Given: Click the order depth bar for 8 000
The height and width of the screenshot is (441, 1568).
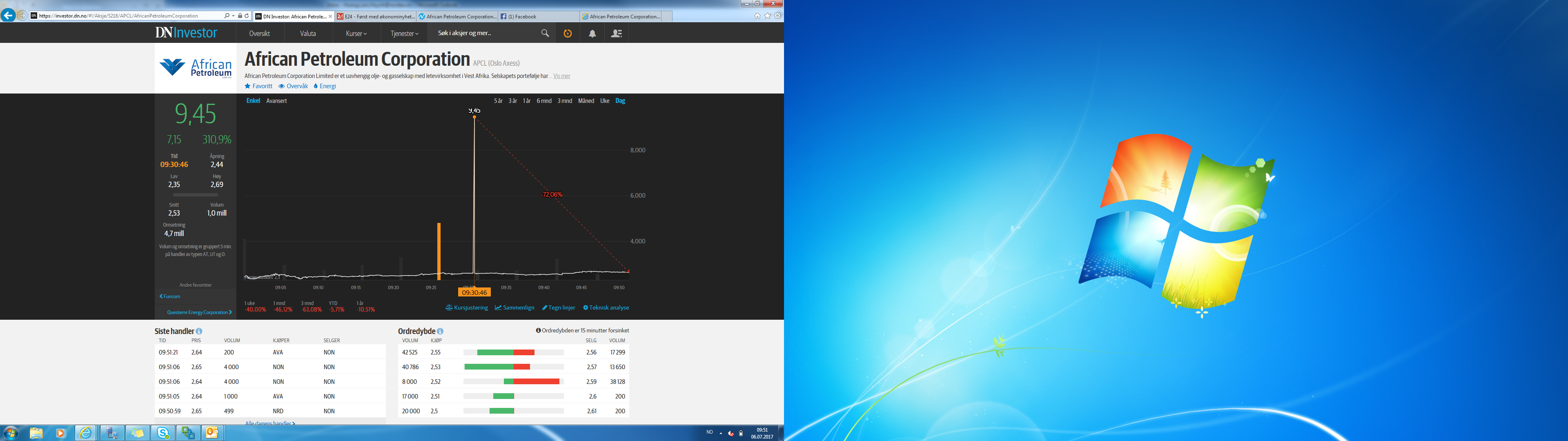Looking at the screenshot, I should [x=514, y=381].
